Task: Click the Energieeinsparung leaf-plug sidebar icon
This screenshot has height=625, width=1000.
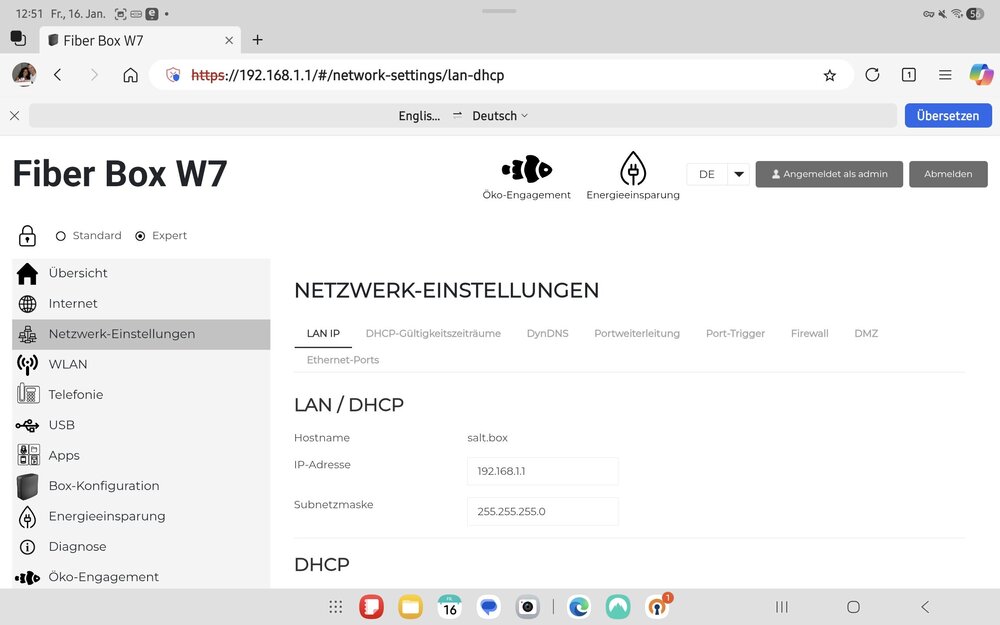Action: pyautogui.click(x=27, y=517)
